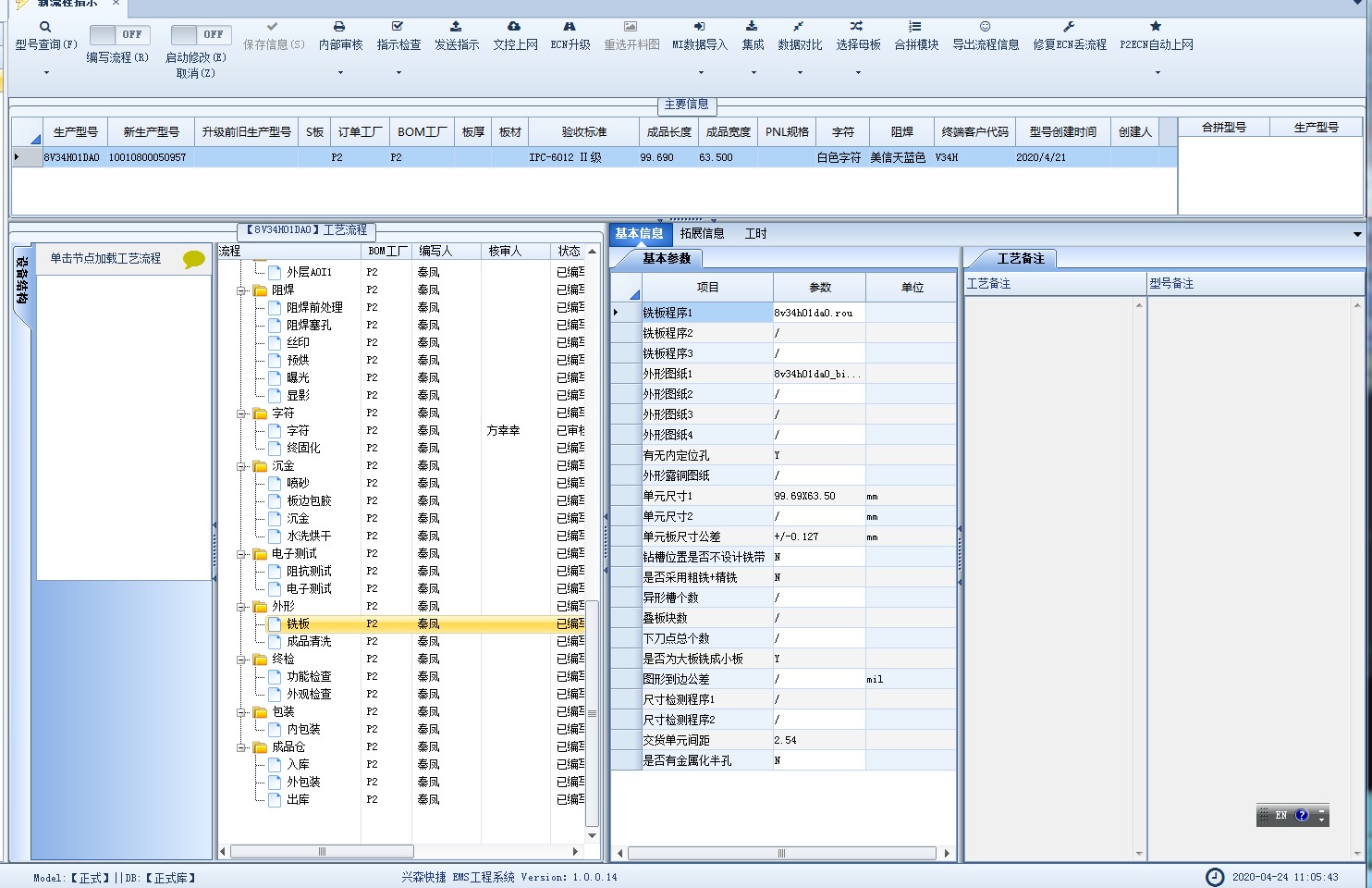The image size is (1372, 888).
Task: Click the EN language indicator
Action: click(1281, 815)
